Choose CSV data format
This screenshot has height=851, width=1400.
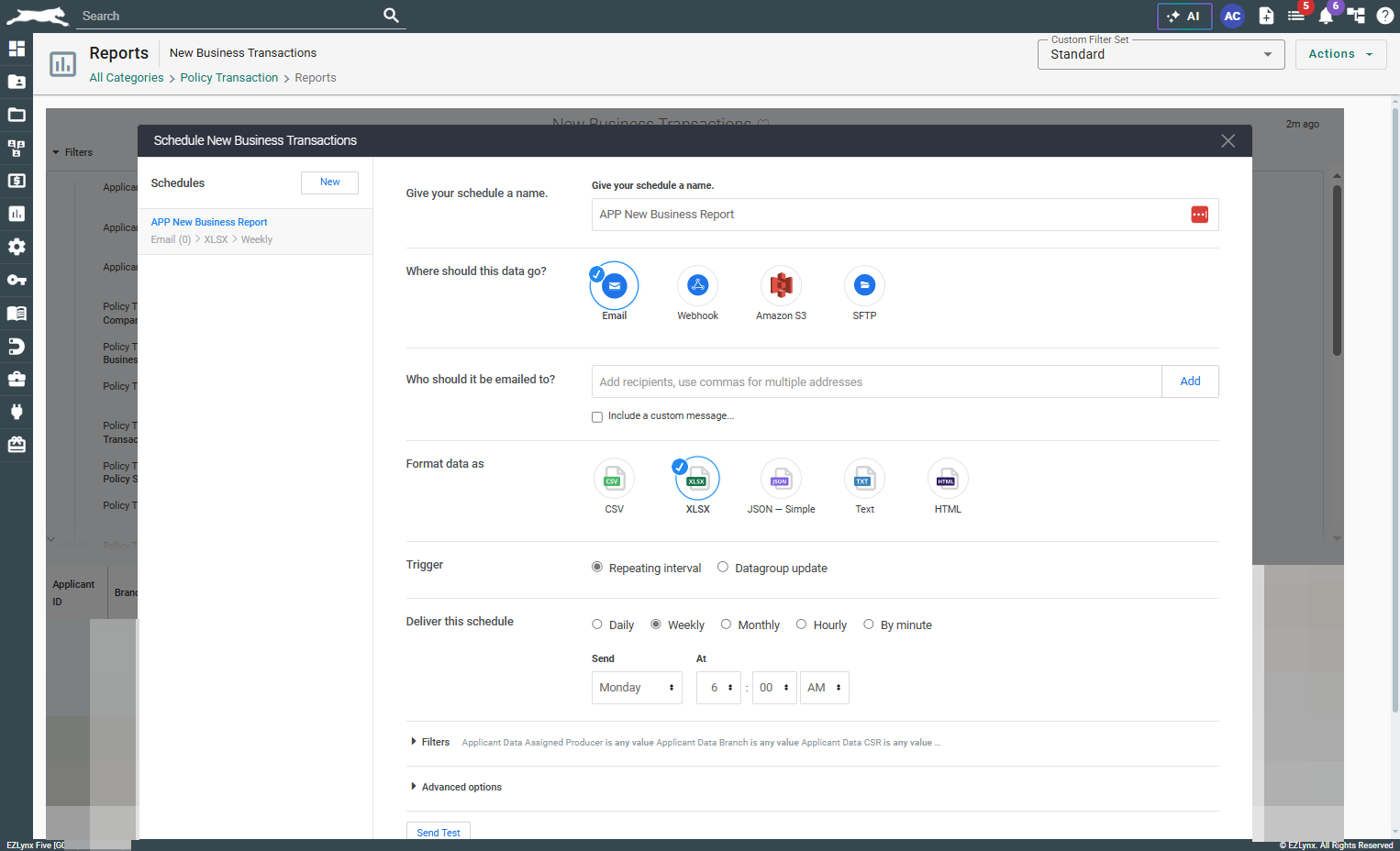(614, 479)
